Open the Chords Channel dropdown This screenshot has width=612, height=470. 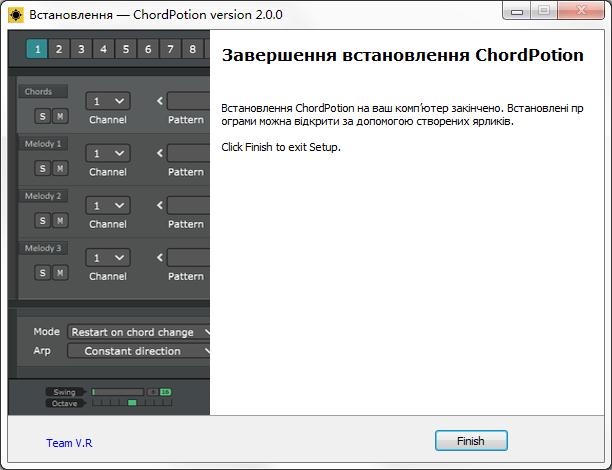click(x=108, y=101)
